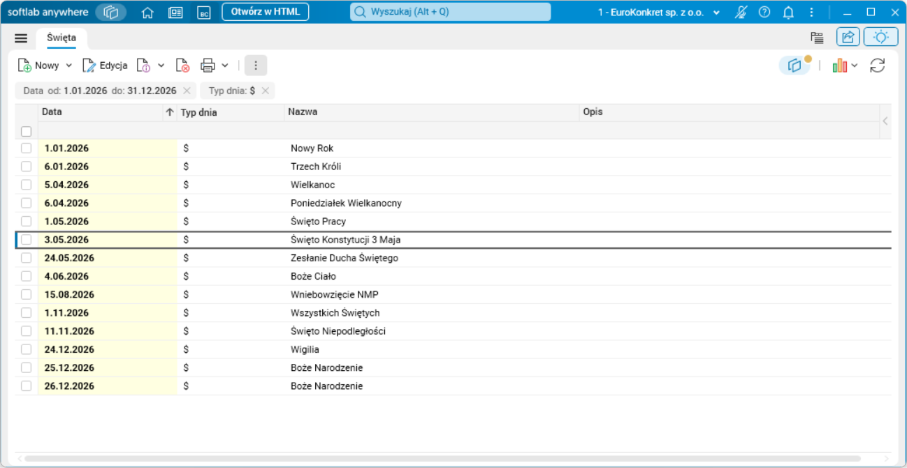Select the 25.12.2026 date cell

107,368
